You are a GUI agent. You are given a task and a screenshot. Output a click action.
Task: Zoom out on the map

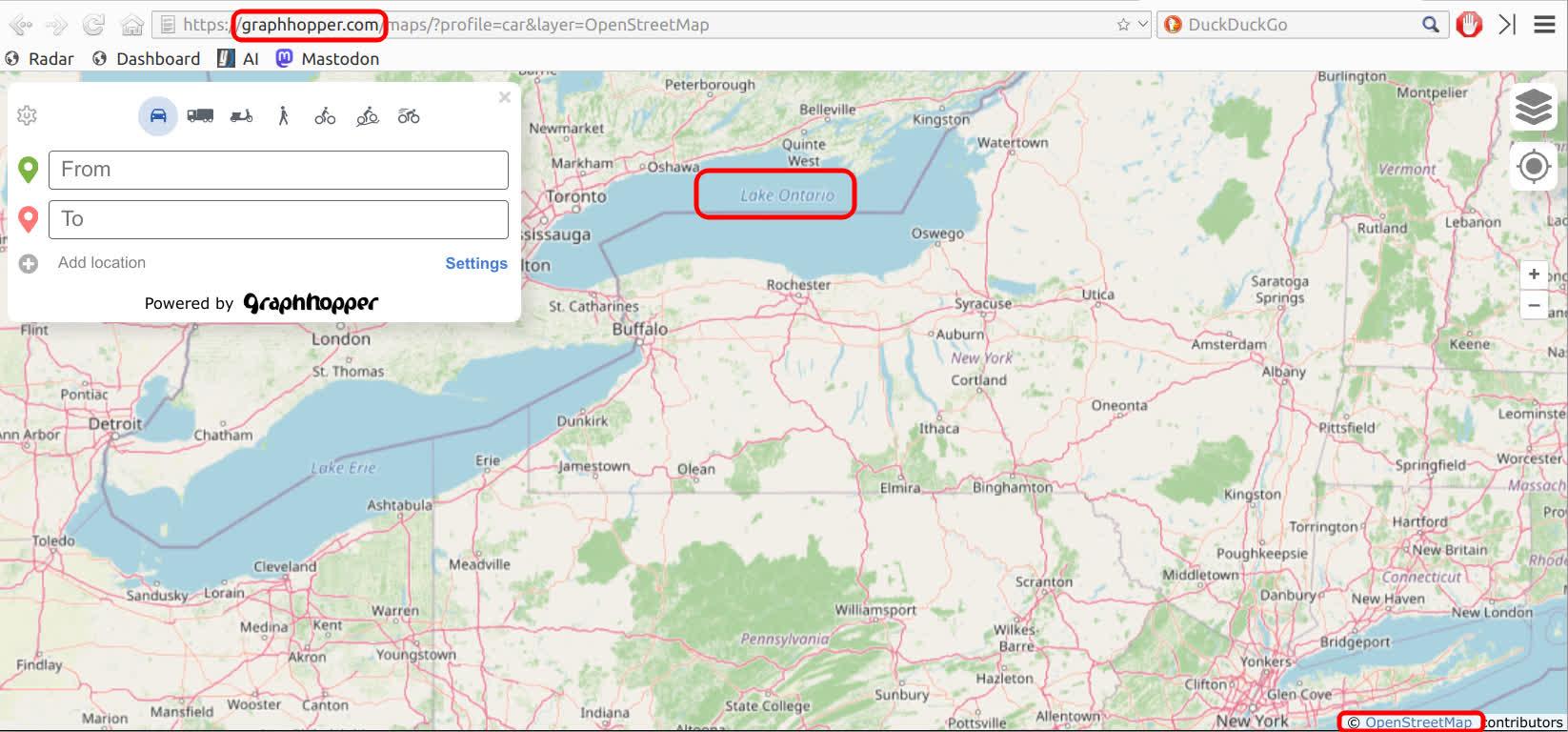tap(1534, 306)
